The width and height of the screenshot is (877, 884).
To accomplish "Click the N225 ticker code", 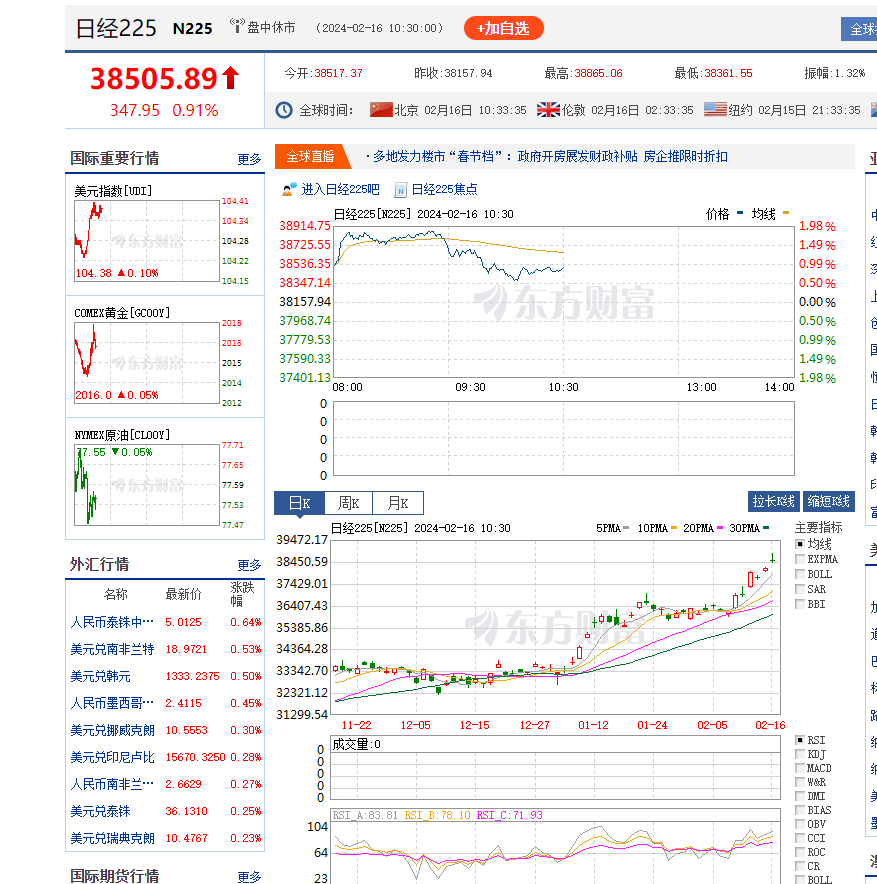I will click(x=193, y=29).
